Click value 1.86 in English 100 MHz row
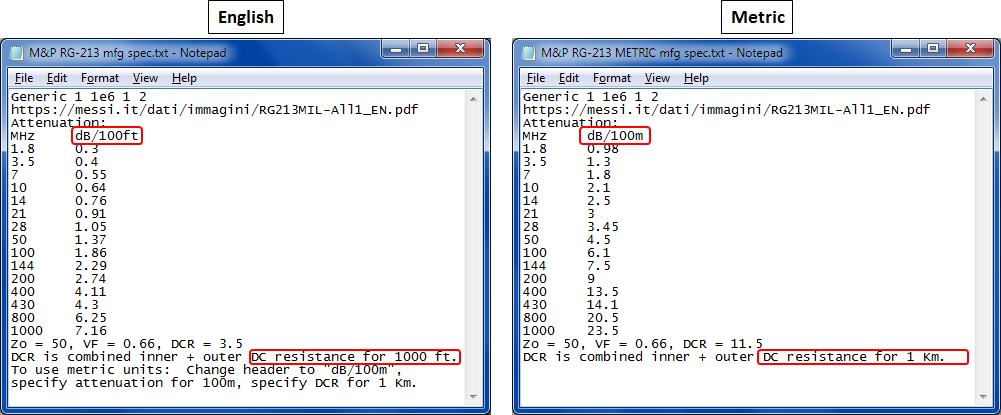This screenshot has height=415, width=1001. [90, 253]
